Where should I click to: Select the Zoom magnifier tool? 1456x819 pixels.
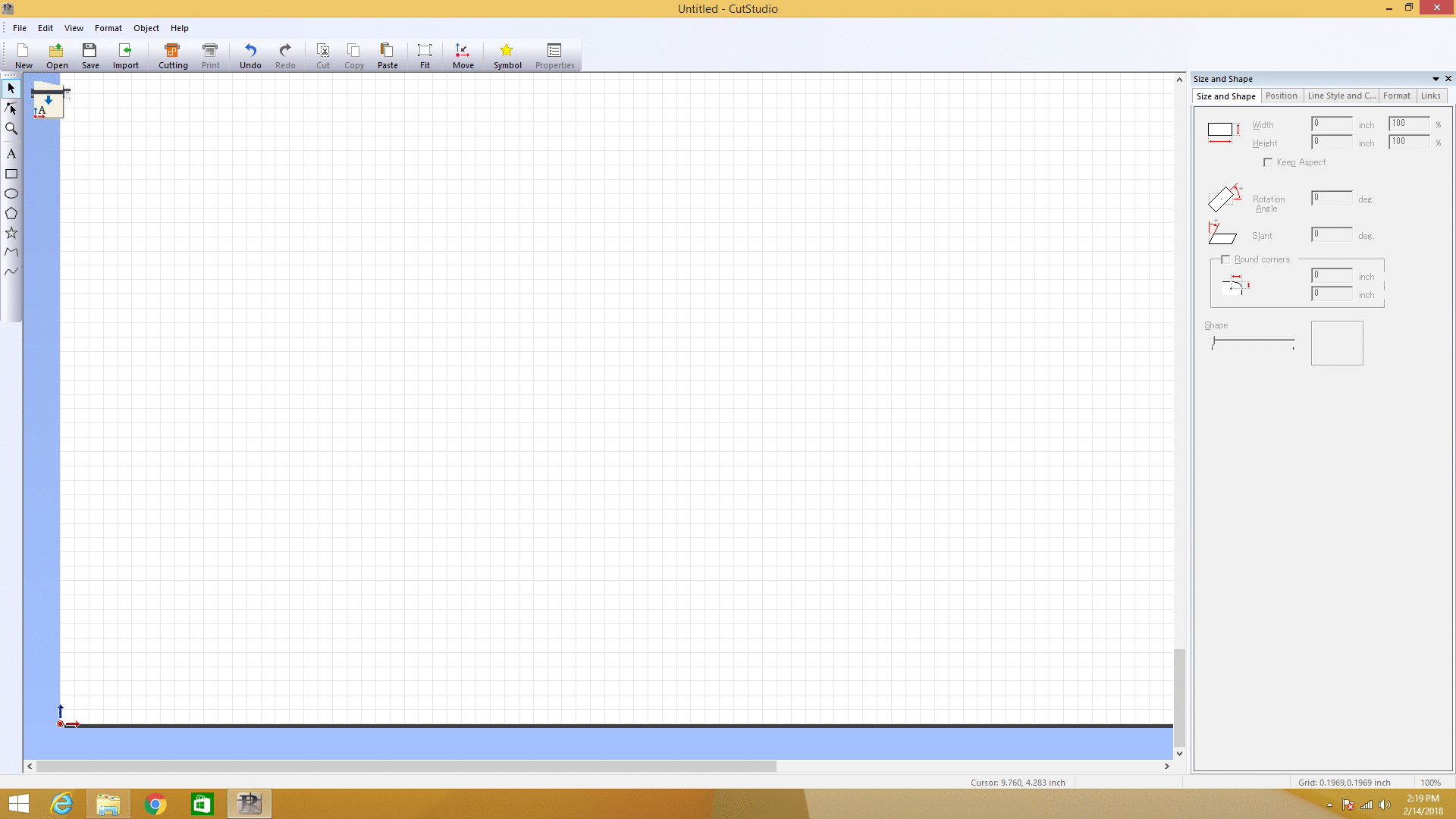click(11, 128)
